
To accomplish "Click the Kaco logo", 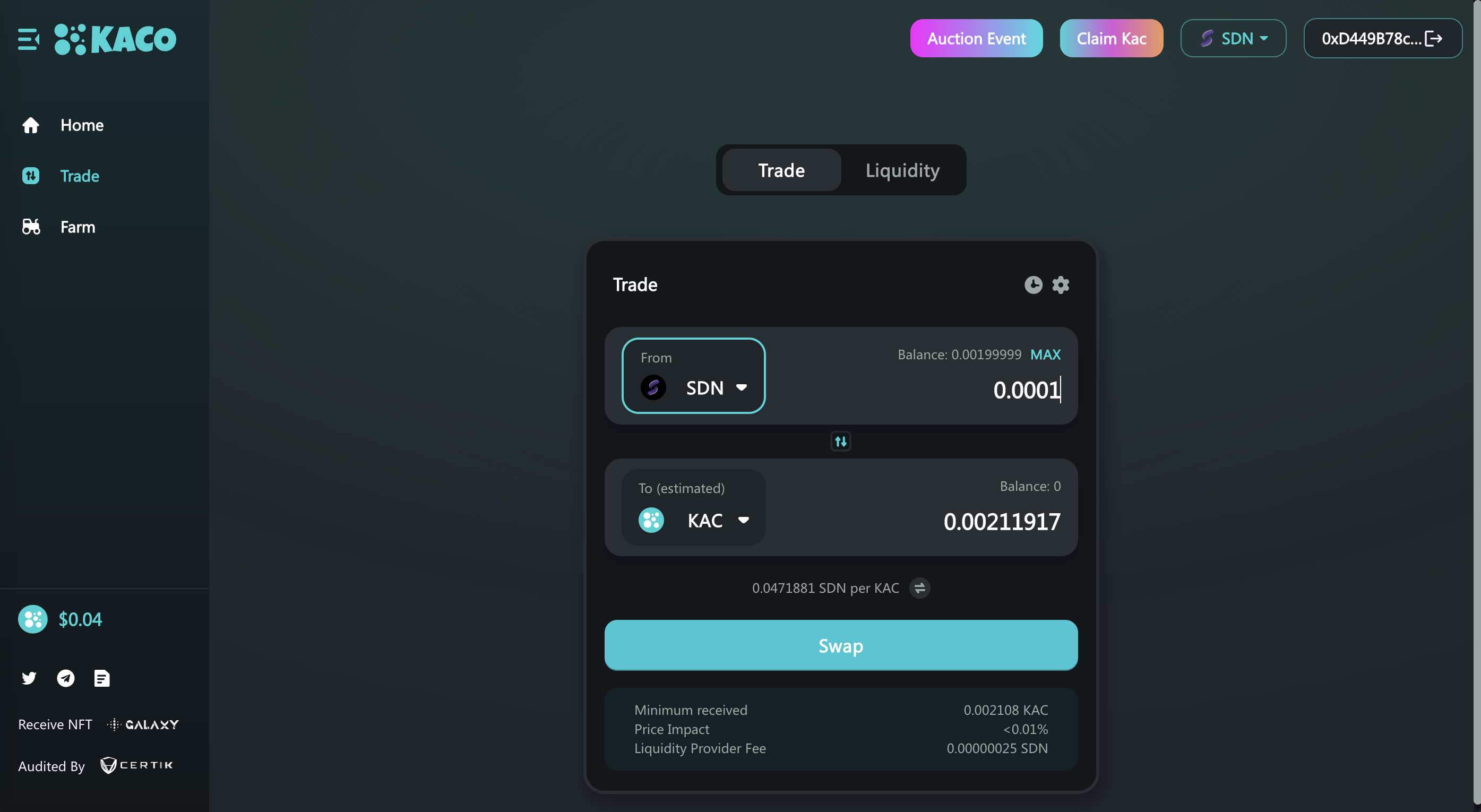I will click(116, 39).
